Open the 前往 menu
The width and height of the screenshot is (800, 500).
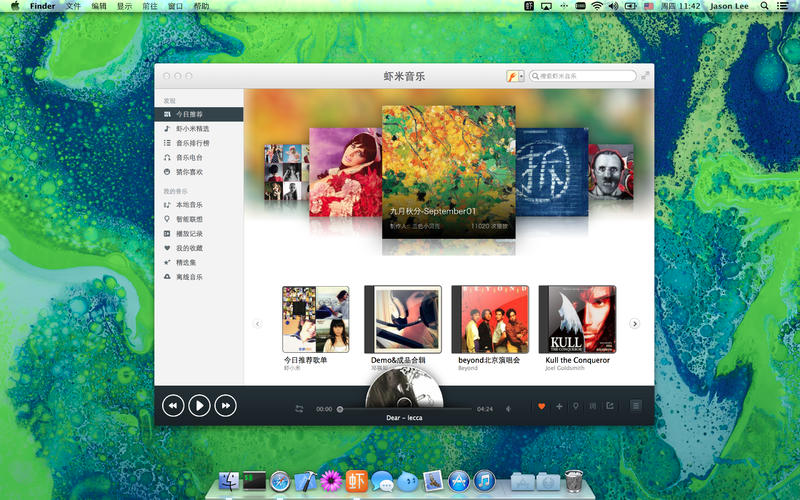click(150, 6)
